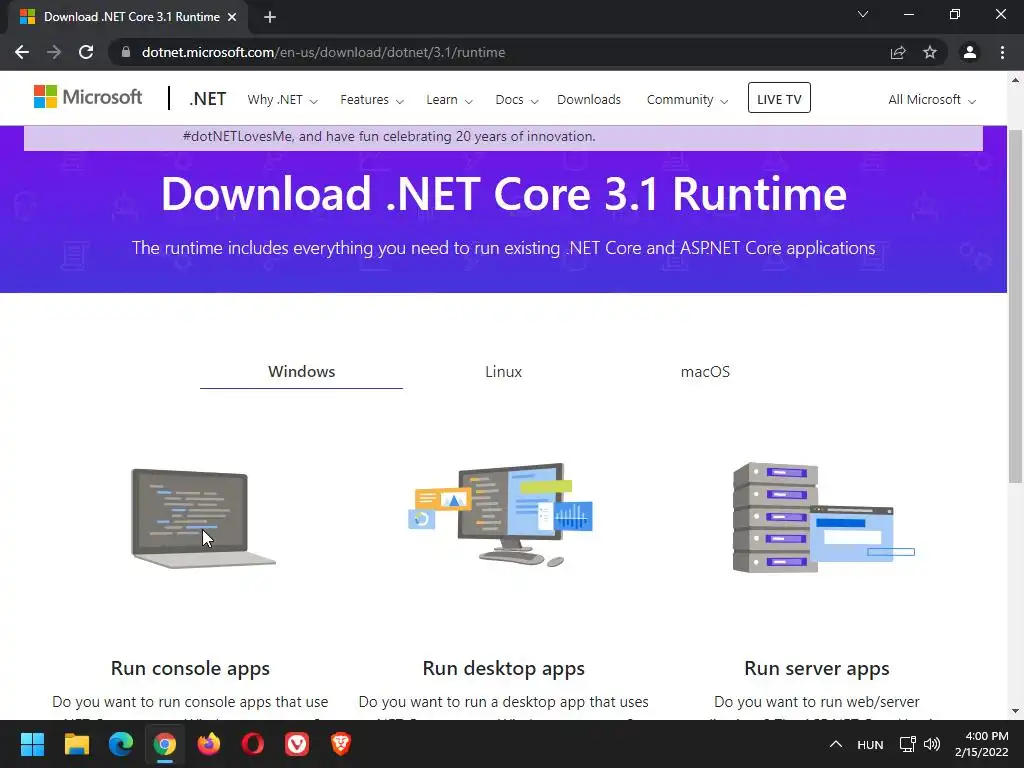Open the Chrome profile icon
The image size is (1024, 768).
pos(970,52)
